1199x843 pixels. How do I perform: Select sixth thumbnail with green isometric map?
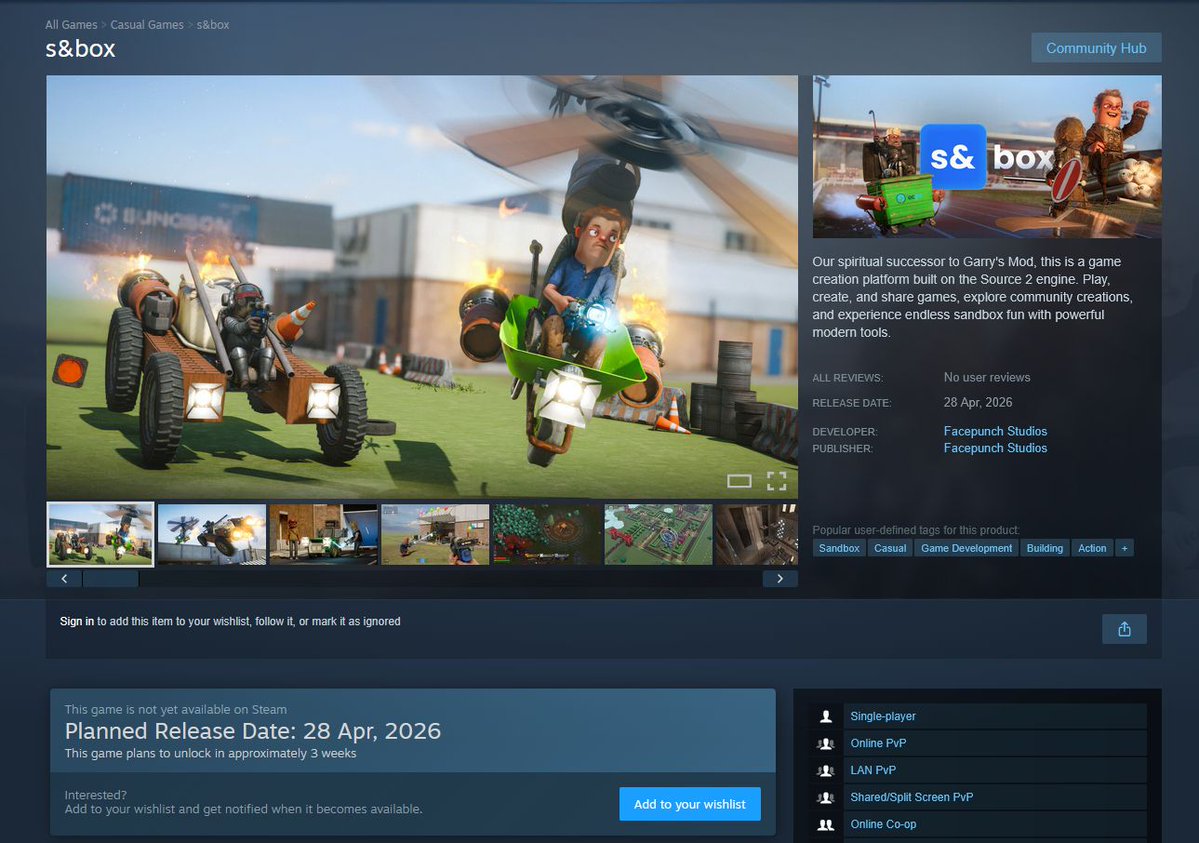click(658, 535)
